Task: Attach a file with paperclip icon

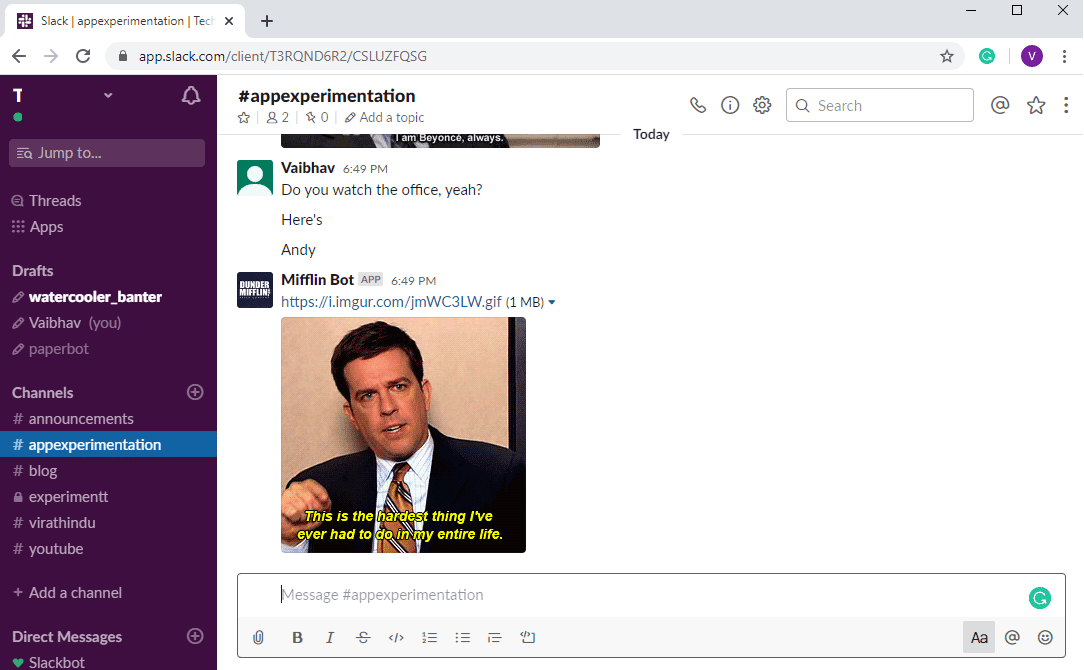Action: pos(258,638)
